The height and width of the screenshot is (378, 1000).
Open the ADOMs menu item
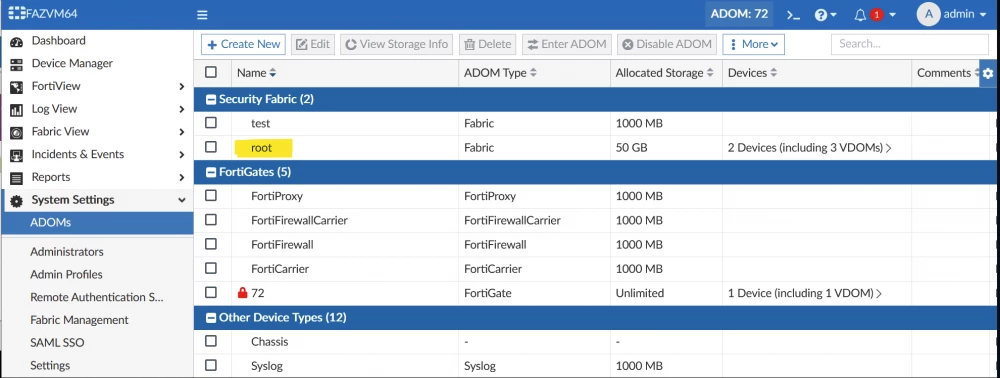pyautogui.click(x=98, y=222)
